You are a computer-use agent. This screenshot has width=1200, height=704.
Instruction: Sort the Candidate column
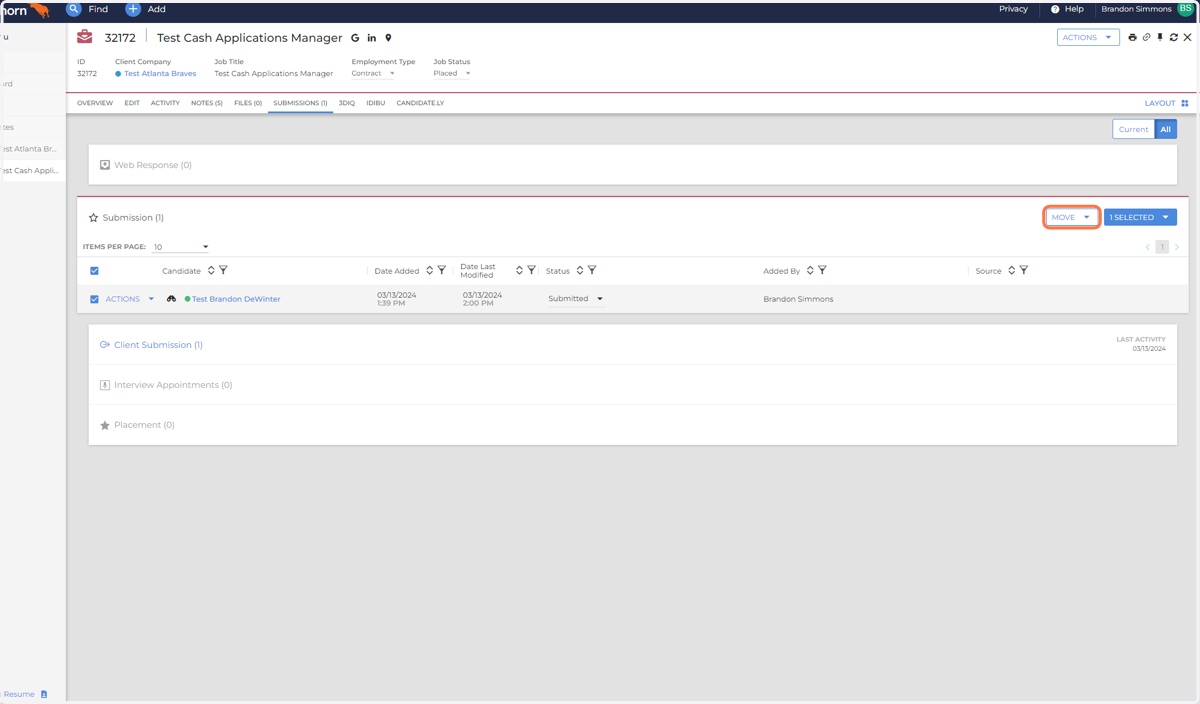tap(211, 270)
